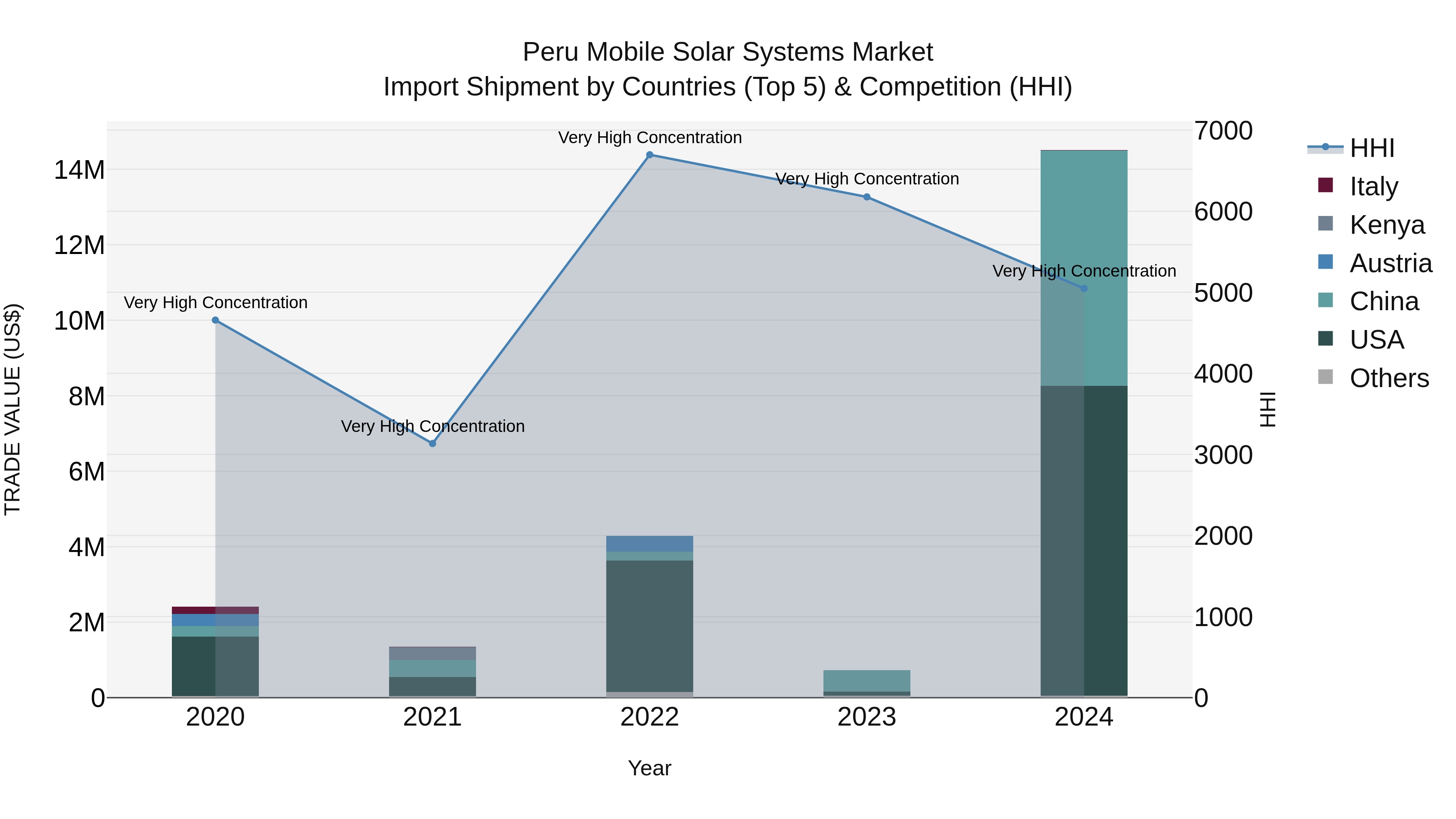Click the HHI data point for 2024
This screenshot has width=1456, height=819.
1084,289
